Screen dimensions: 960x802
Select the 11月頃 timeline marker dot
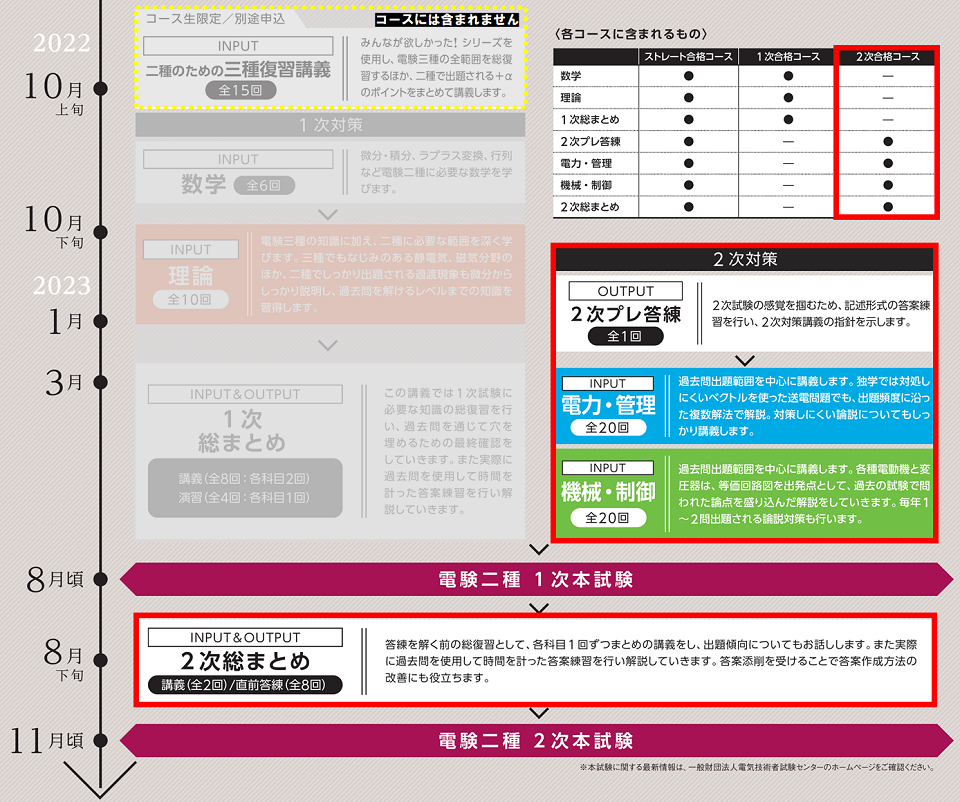tap(100, 741)
